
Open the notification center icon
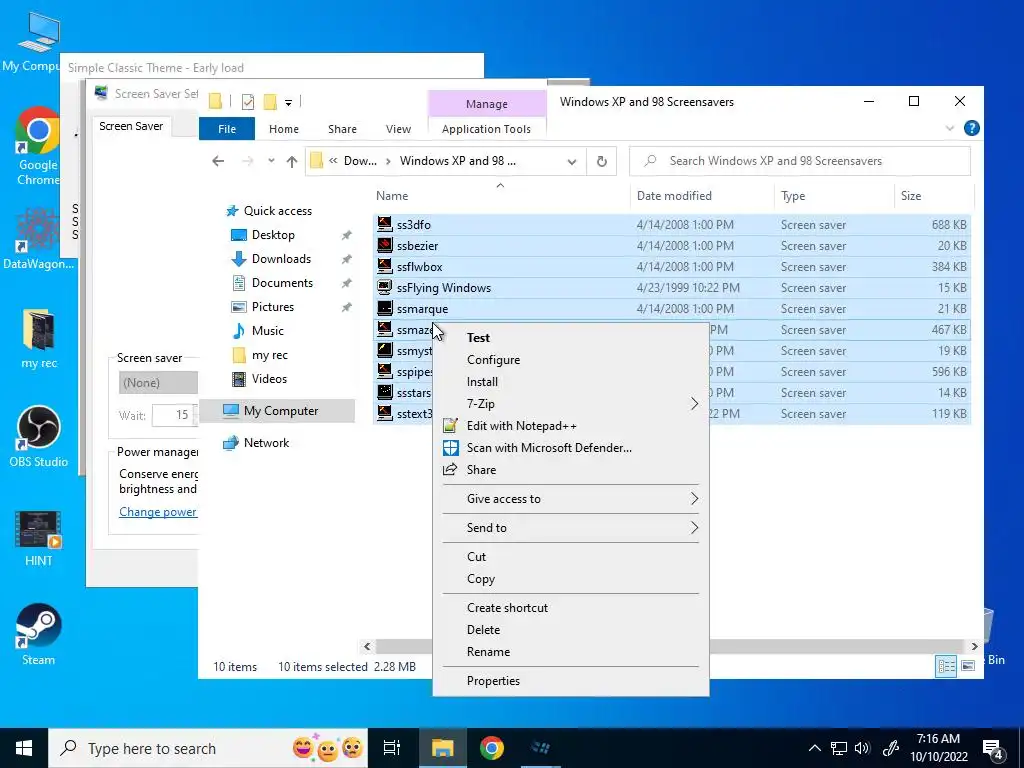993,749
